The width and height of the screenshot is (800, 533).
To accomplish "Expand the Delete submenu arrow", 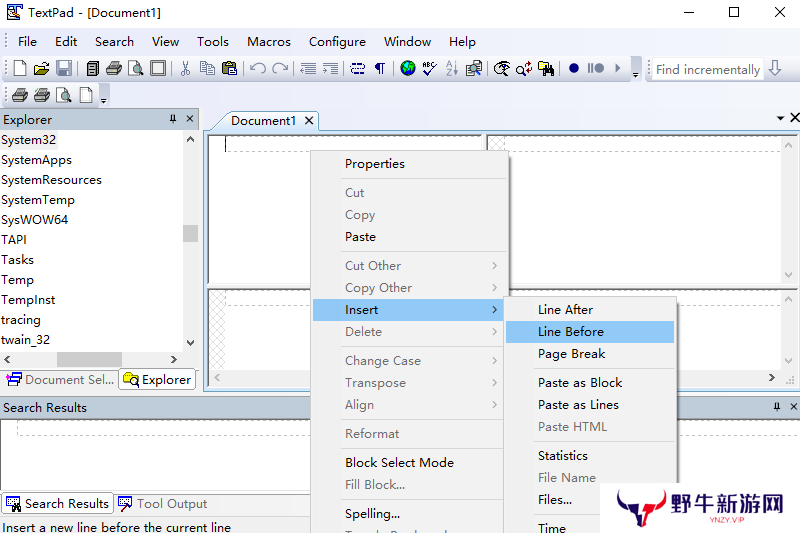I will (494, 332).
